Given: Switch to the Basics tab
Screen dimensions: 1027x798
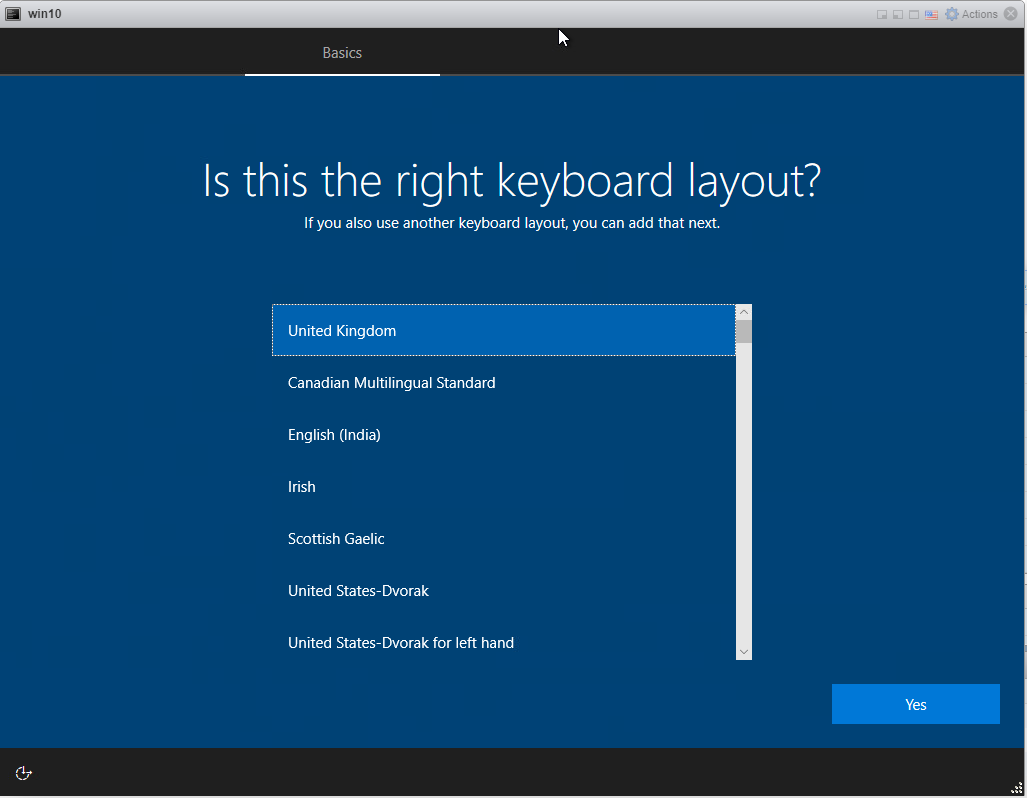Looking at the screenshot, I should pyautogui.click(x=342, y=52).
